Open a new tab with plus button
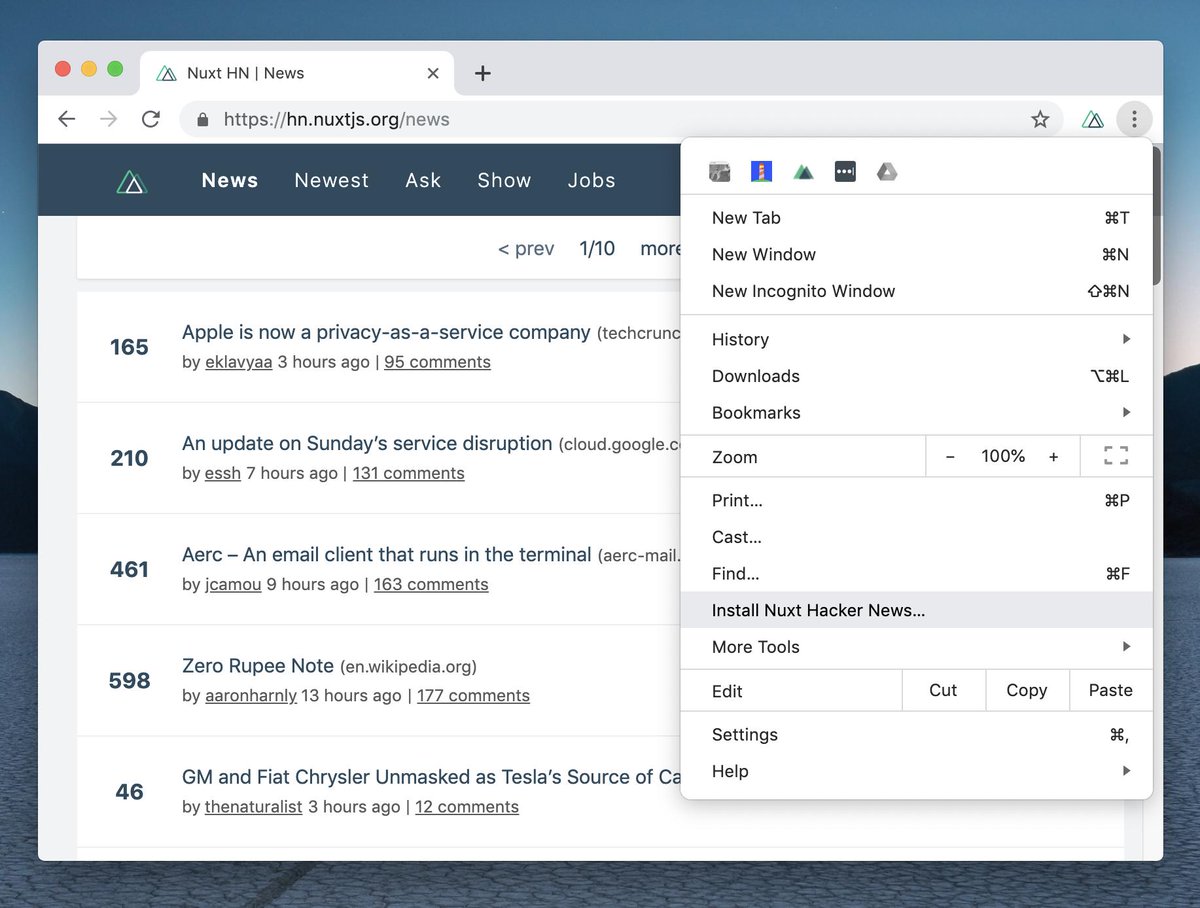The height and width of the screenshot is (908, 1200). (x=483, y=73)
